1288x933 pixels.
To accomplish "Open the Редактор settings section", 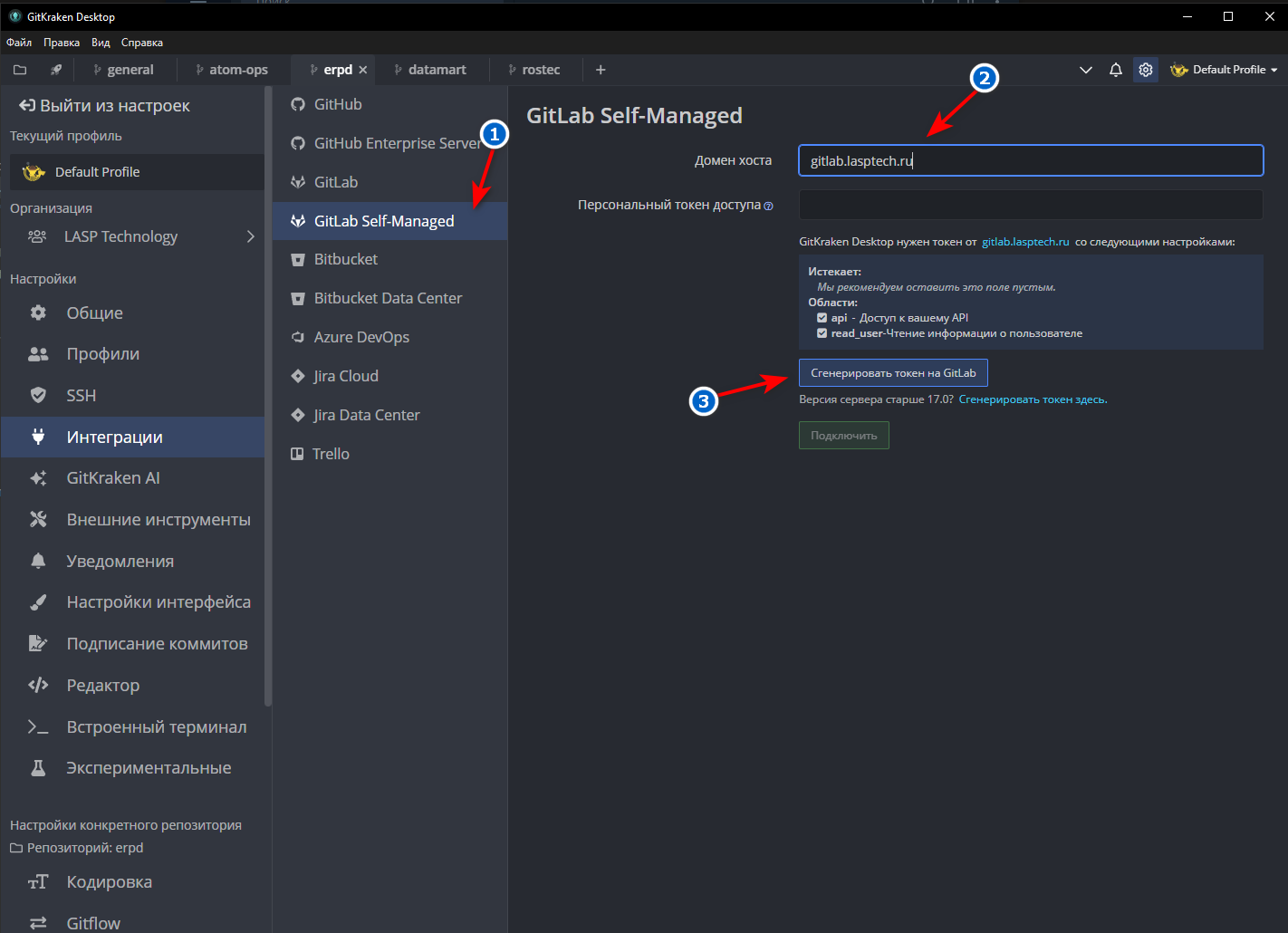I will [133, 686].
